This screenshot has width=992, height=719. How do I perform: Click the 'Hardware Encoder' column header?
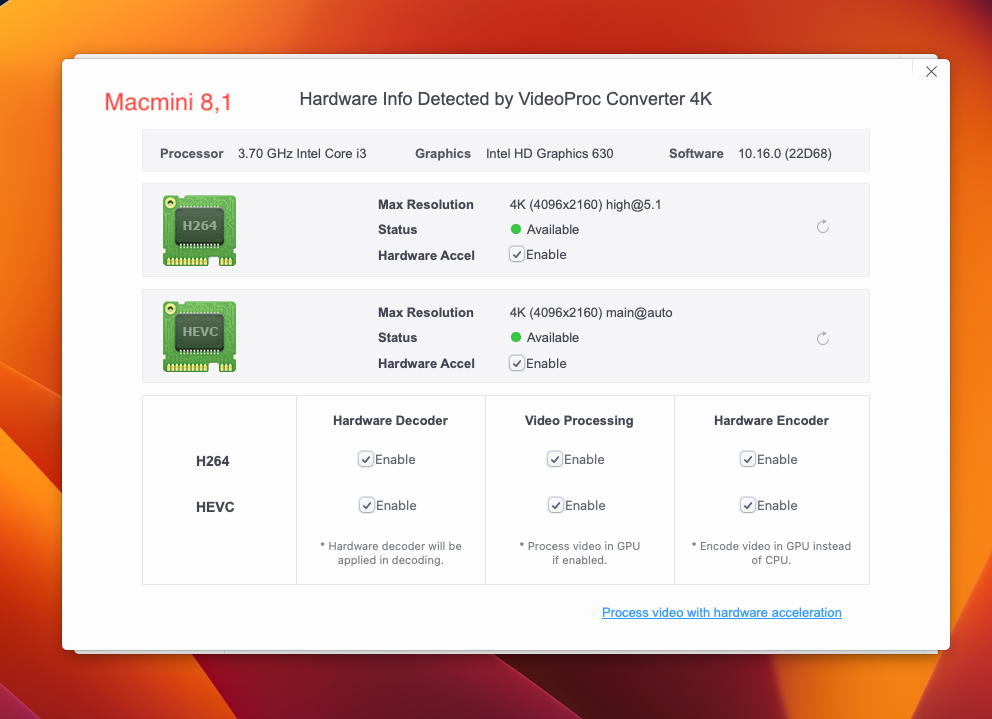771,421
